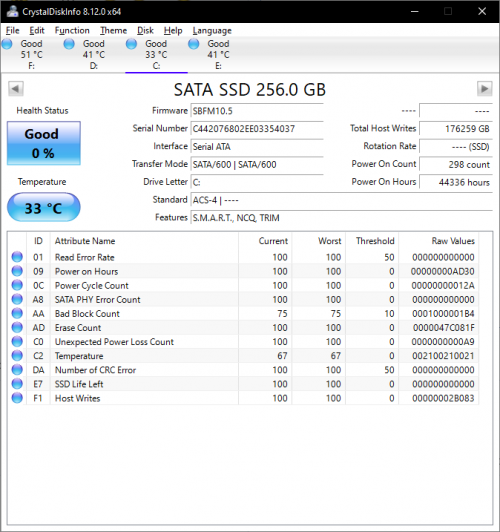Click the Power Cycle Count status orb
The height and width of the screenshot is (532, 500).
click(17, 285)
